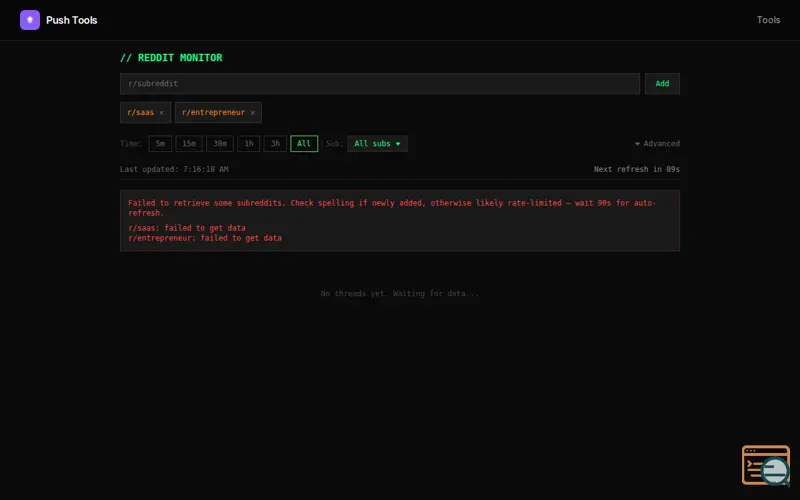The image size is (800, 500).
Task: Set time filter to 1h
Action: coord(248,143)
